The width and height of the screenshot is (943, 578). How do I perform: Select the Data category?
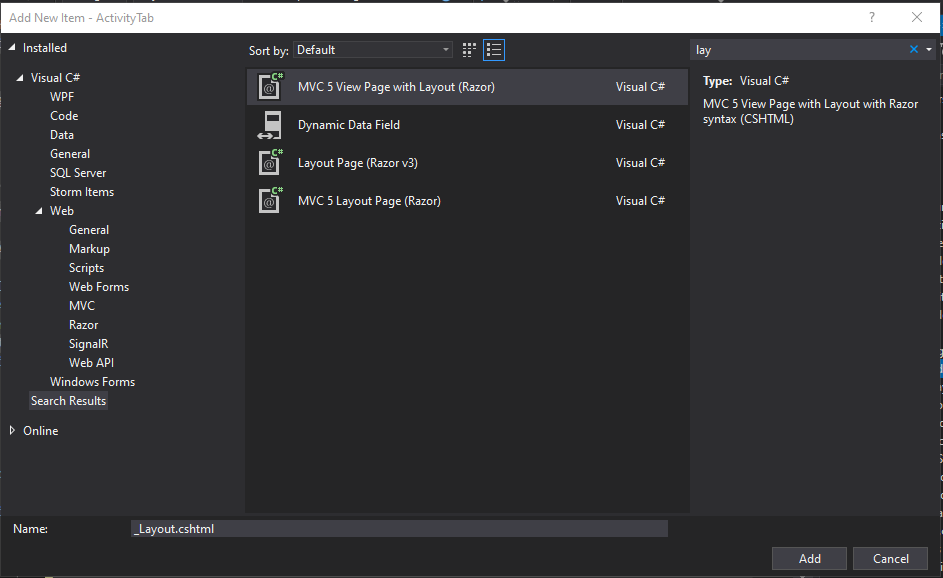pyautogui.click(x=62, y=135)
